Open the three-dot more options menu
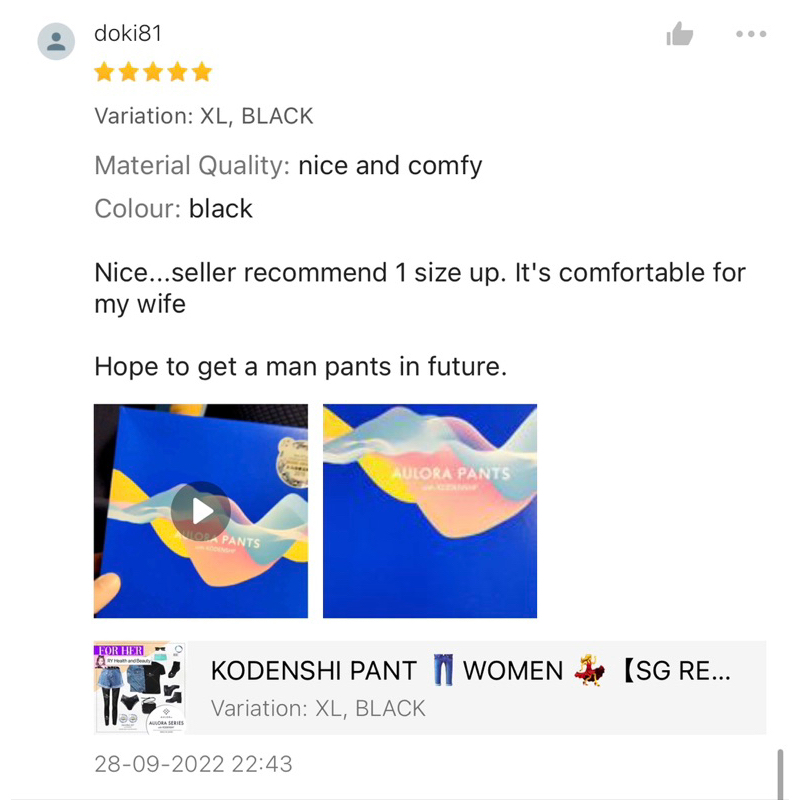Image resolution: width=800 pixels, height=800 pixels. [x=751, y=34]
